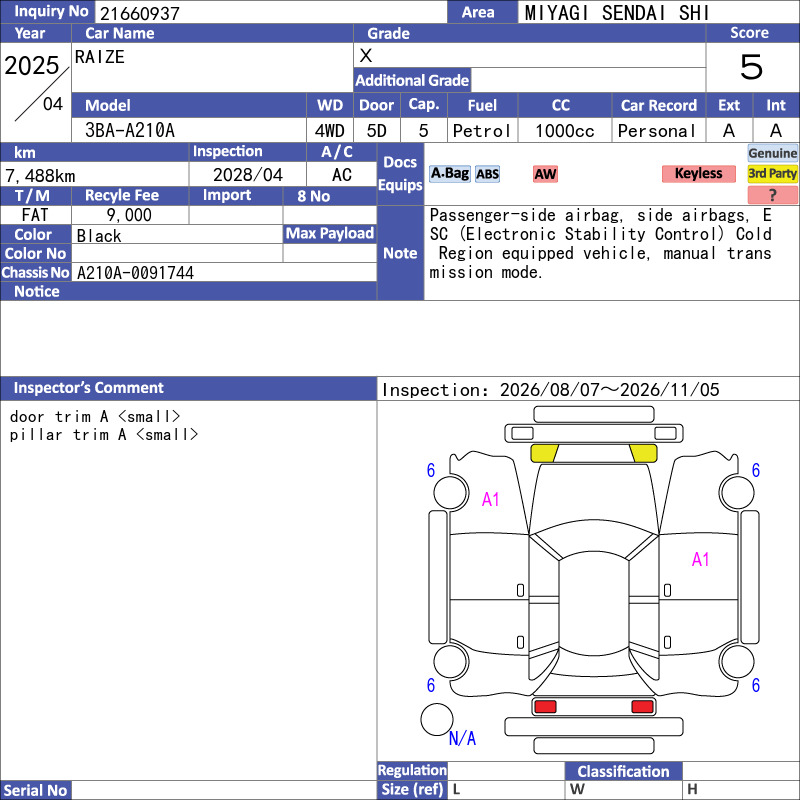
Task: Click the pink A1 mark on hood side
Action: click(490, 499)
